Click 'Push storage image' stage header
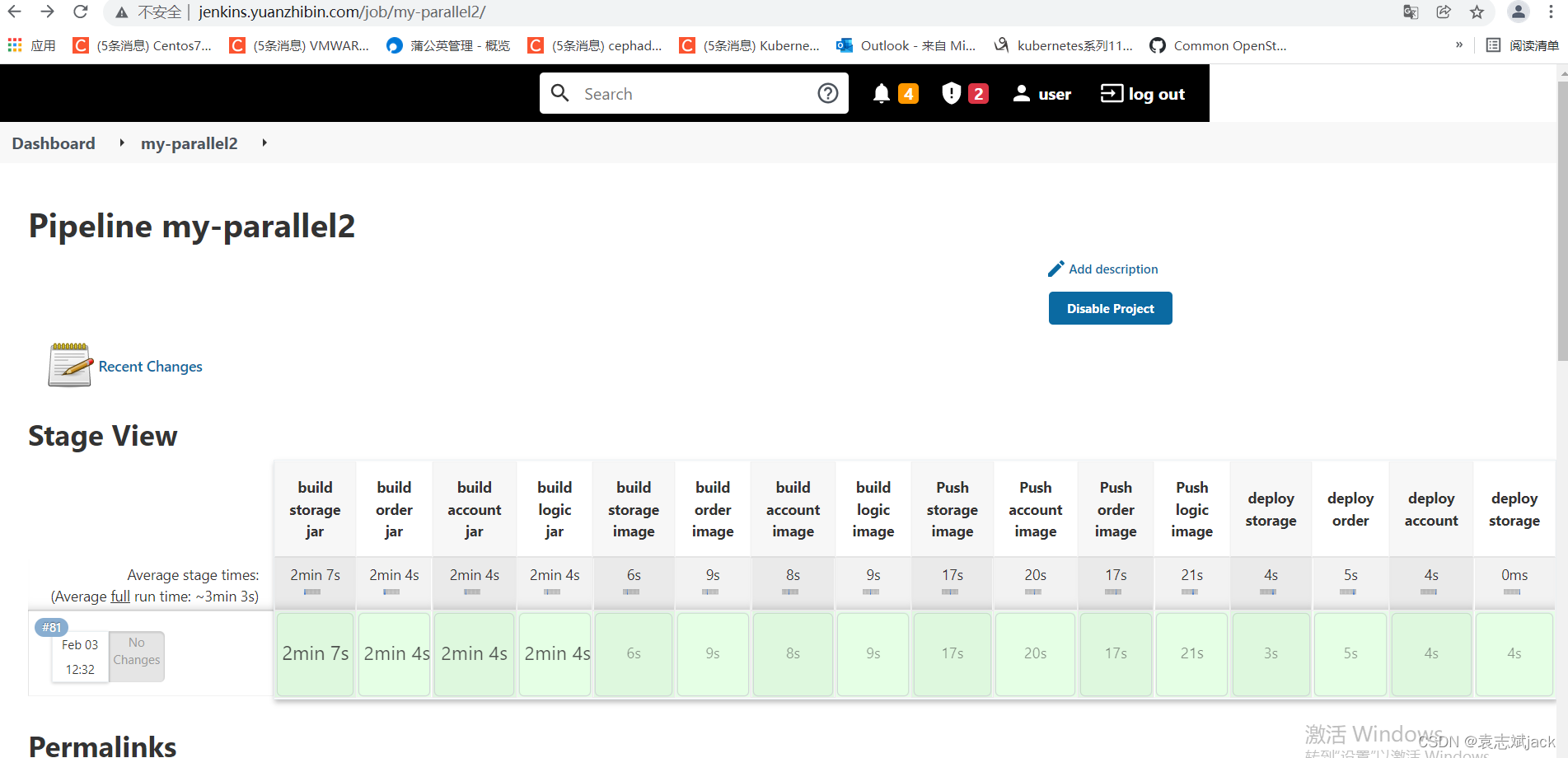 point(953,509)
